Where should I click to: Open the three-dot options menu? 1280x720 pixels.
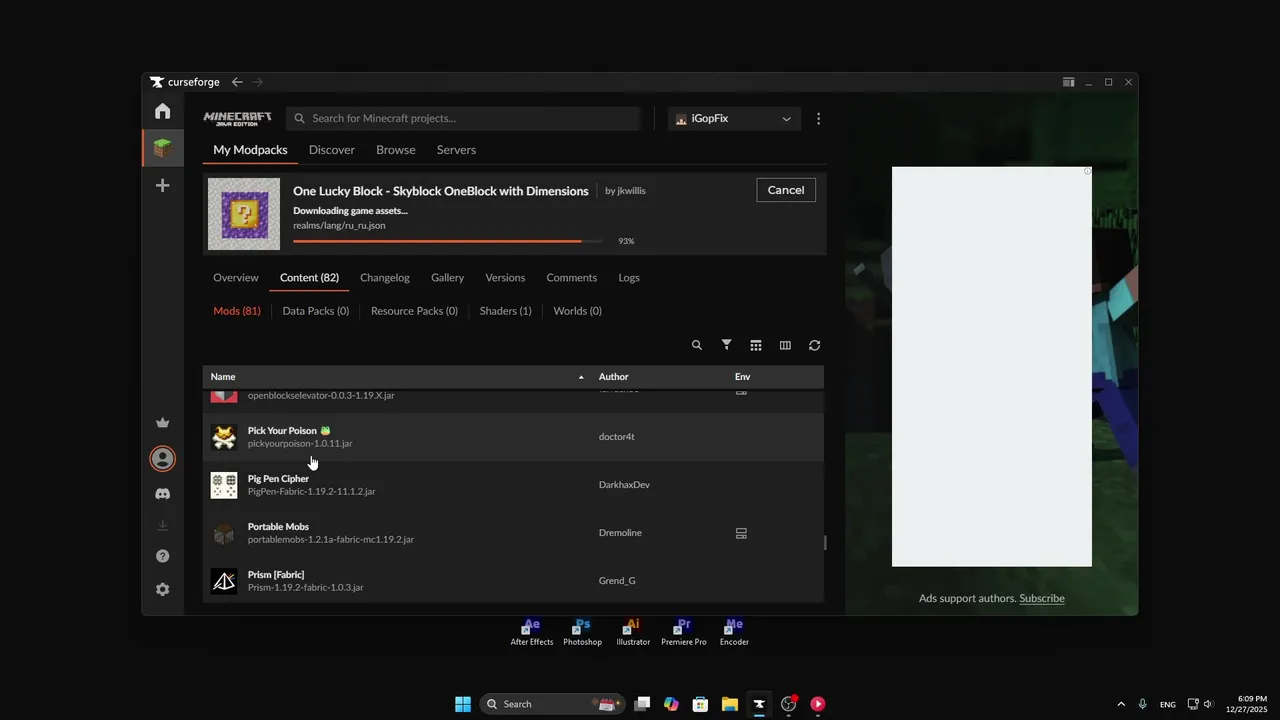pyautogui.click(x=818, y=118)
